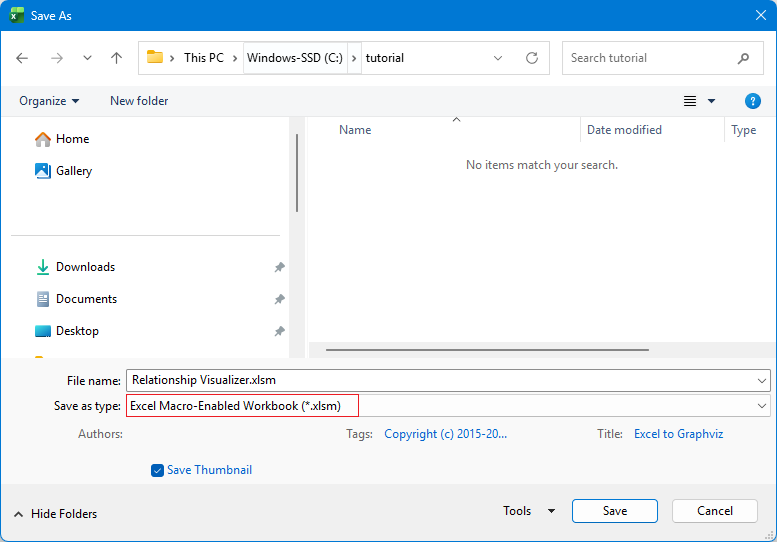
Task: Unpin Downloads using its pin icon
Action: 279,267
